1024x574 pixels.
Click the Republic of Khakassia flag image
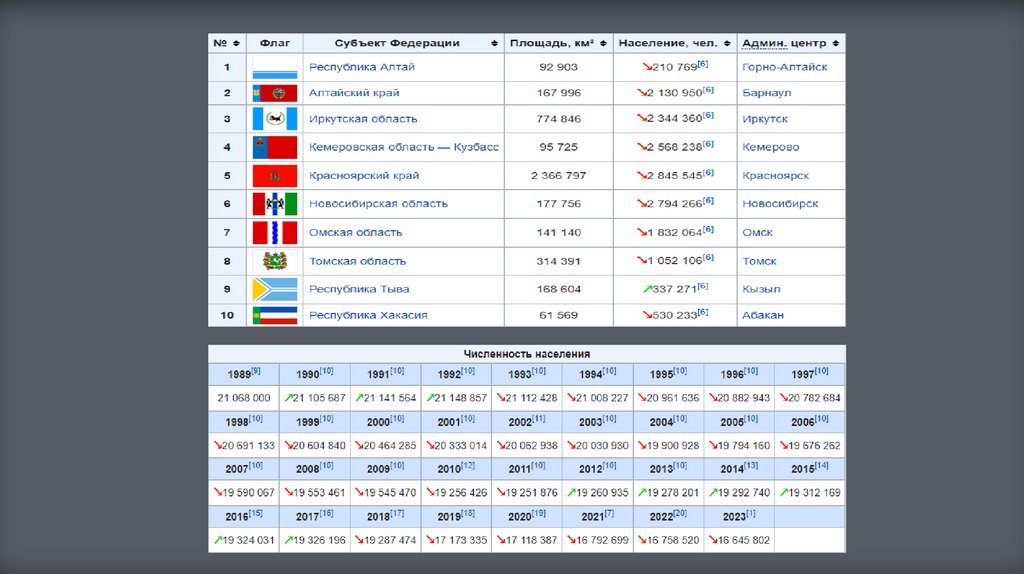[274, 315]
